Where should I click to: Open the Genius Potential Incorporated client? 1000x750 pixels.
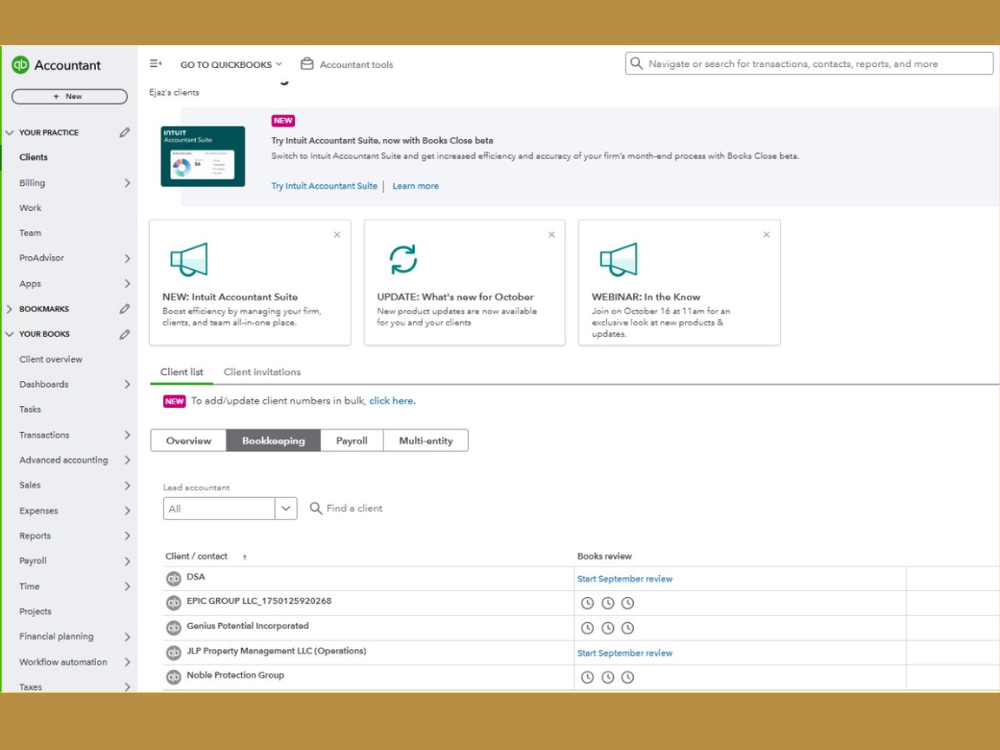(x=247, y=626)
